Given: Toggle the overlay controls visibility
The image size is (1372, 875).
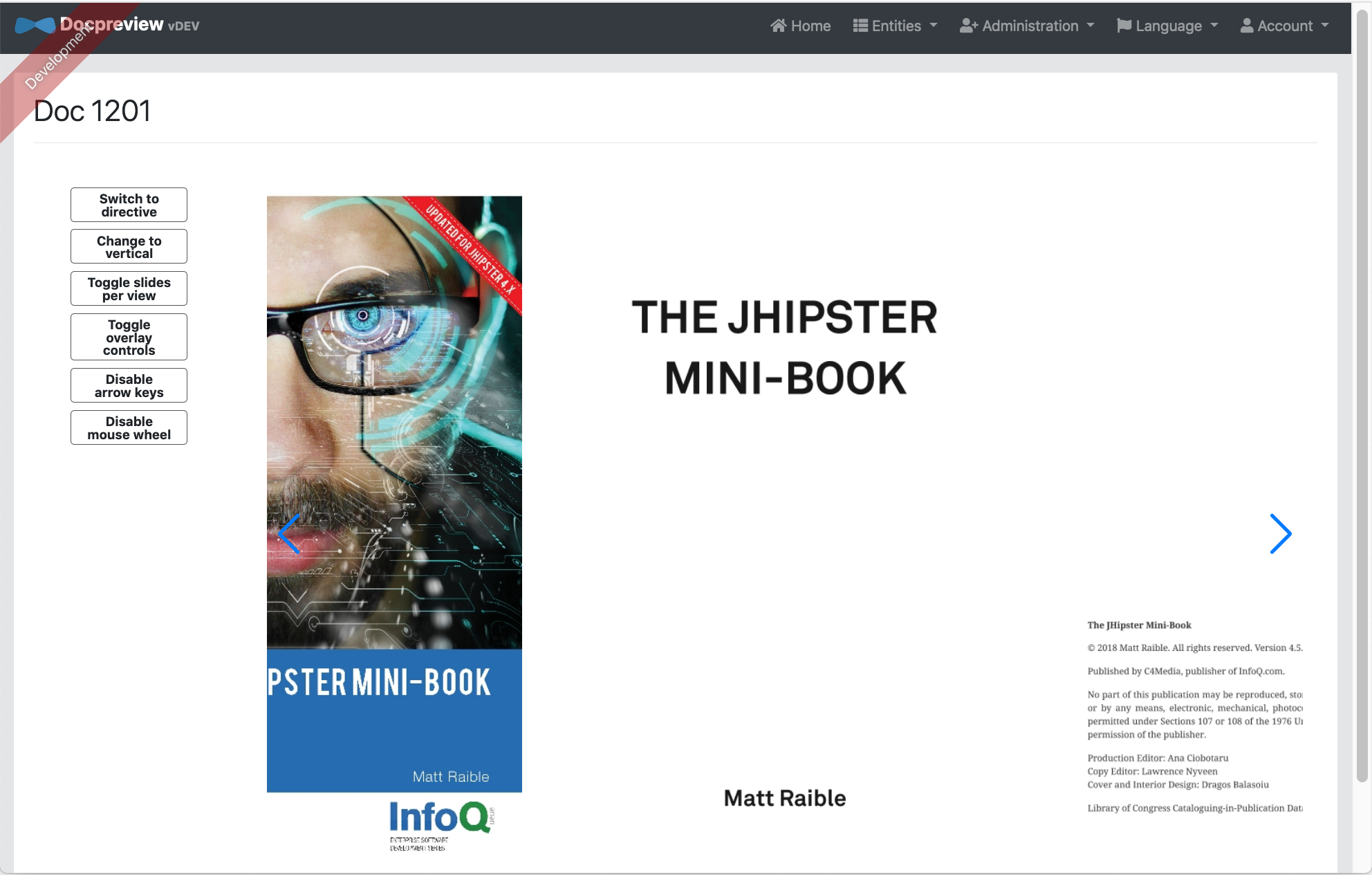Looking at the screenshot, I should pos(128,337).
